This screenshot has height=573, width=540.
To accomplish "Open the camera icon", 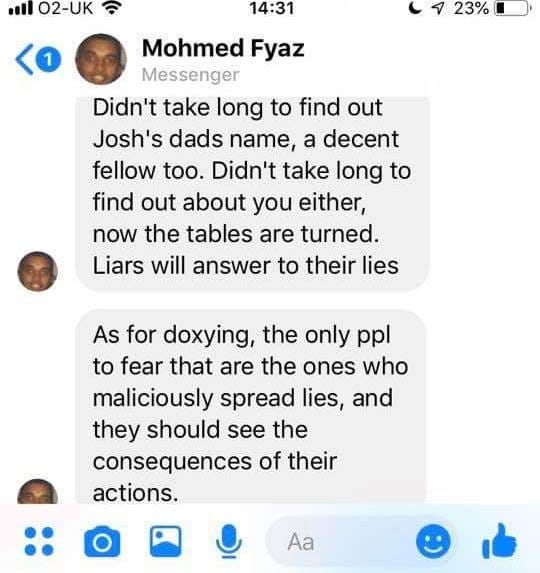I will pyautogui.click(x=102, y=541).
